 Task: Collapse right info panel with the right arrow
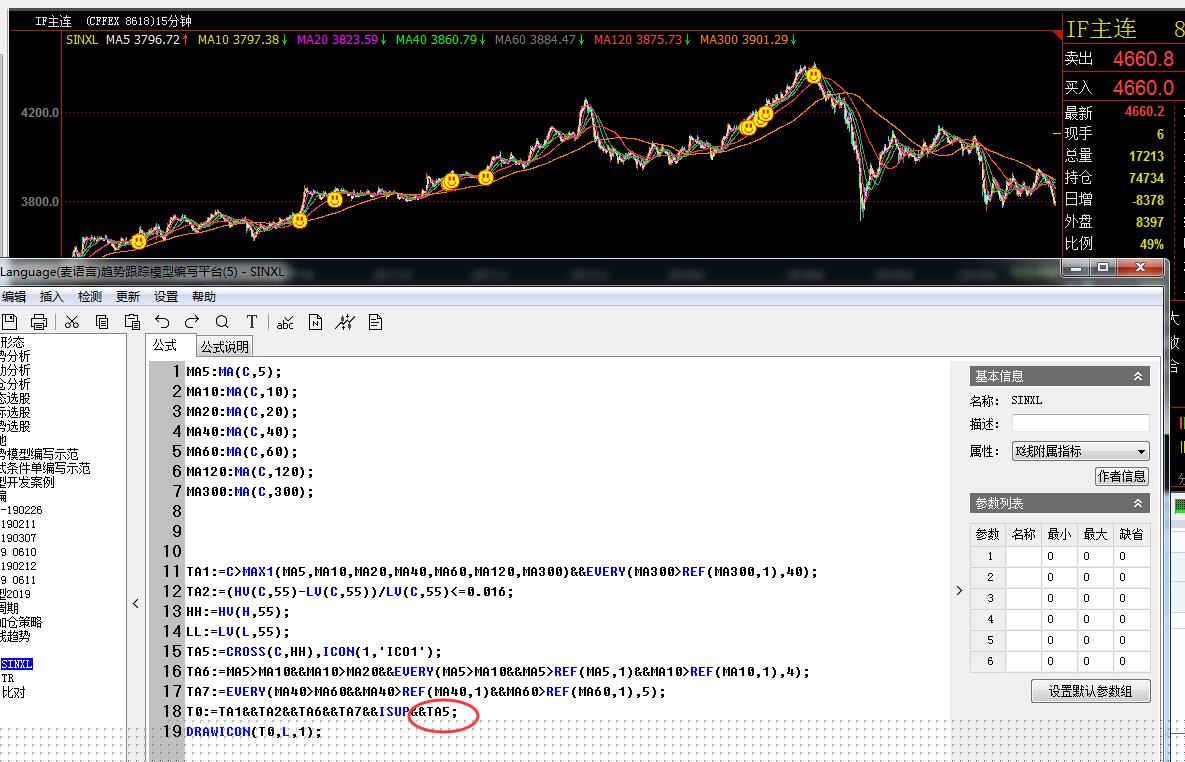pos(959,590)
